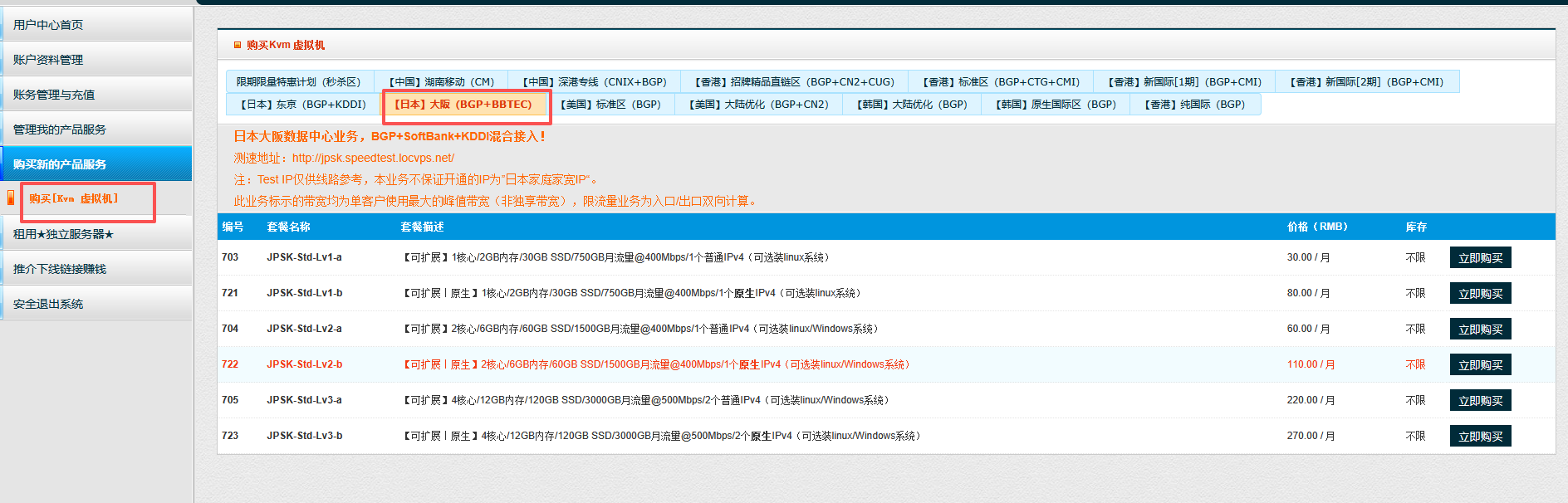Buy plan 703 JPSK-Std-Lv1-a with 立即购买

pos(1480,258)
